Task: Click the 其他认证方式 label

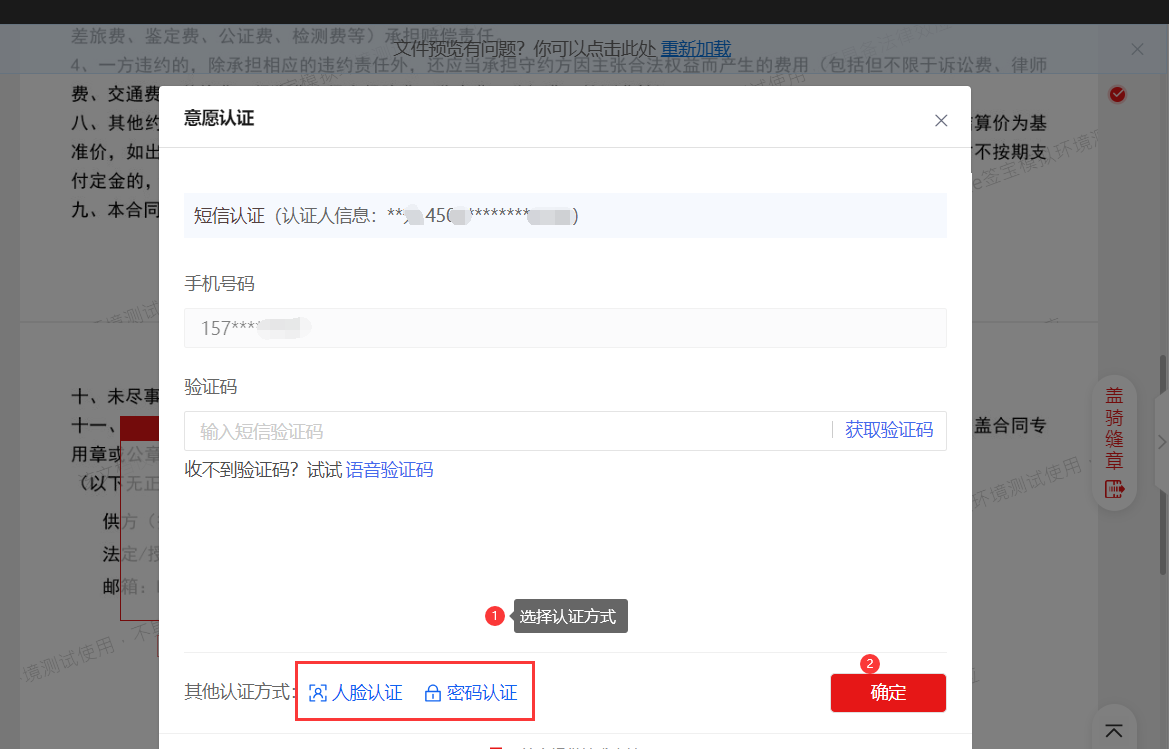Action: [x=239, y=692]
